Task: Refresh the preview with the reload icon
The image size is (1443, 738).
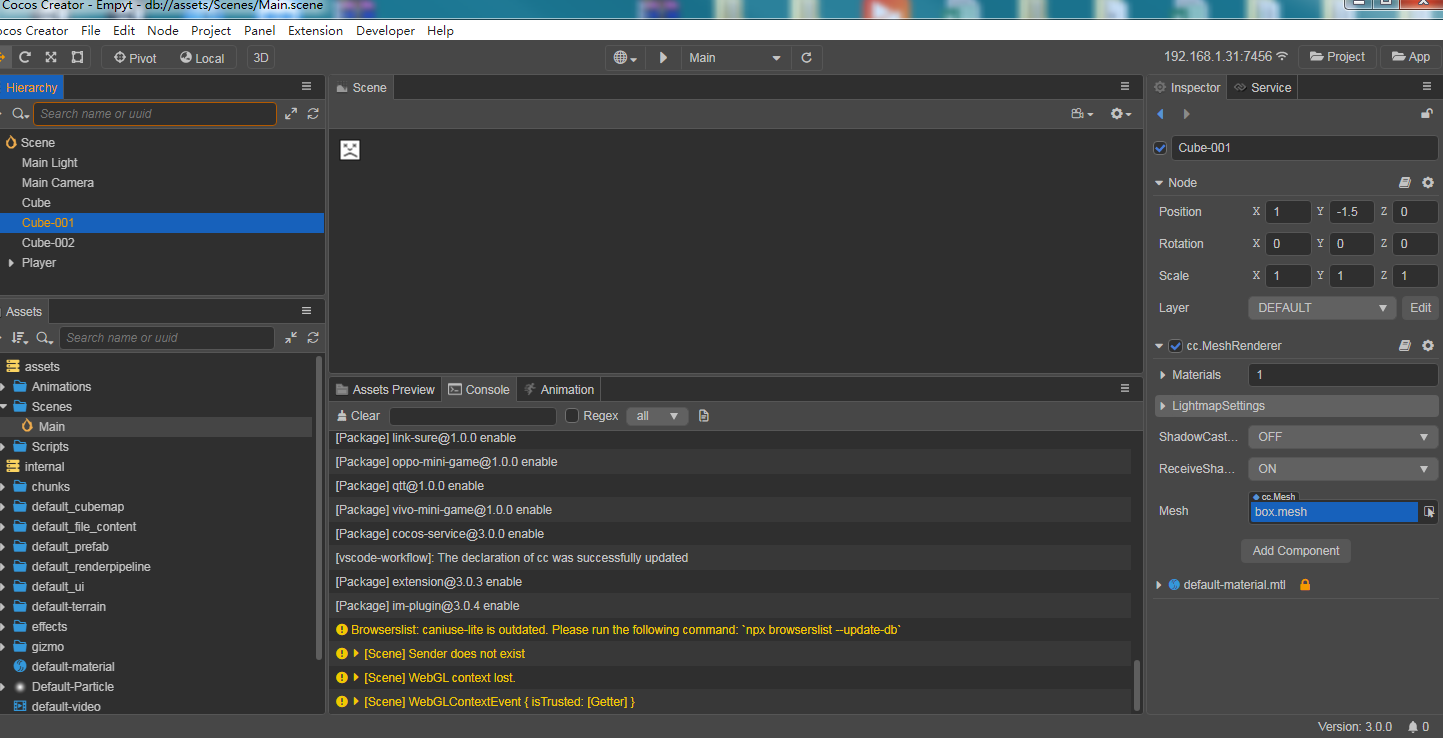Action: pos(807,58)
